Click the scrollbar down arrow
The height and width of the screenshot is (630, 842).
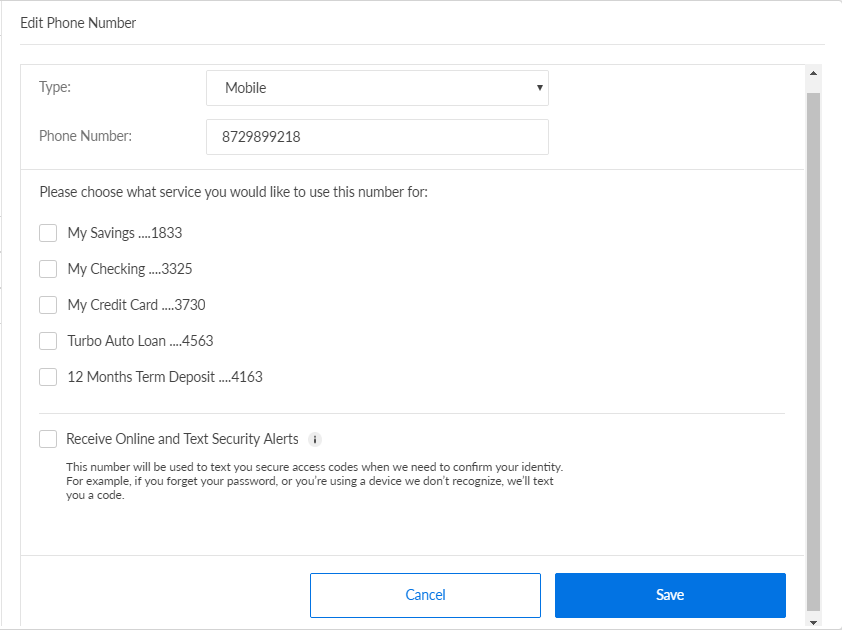[x=813, y=622]
